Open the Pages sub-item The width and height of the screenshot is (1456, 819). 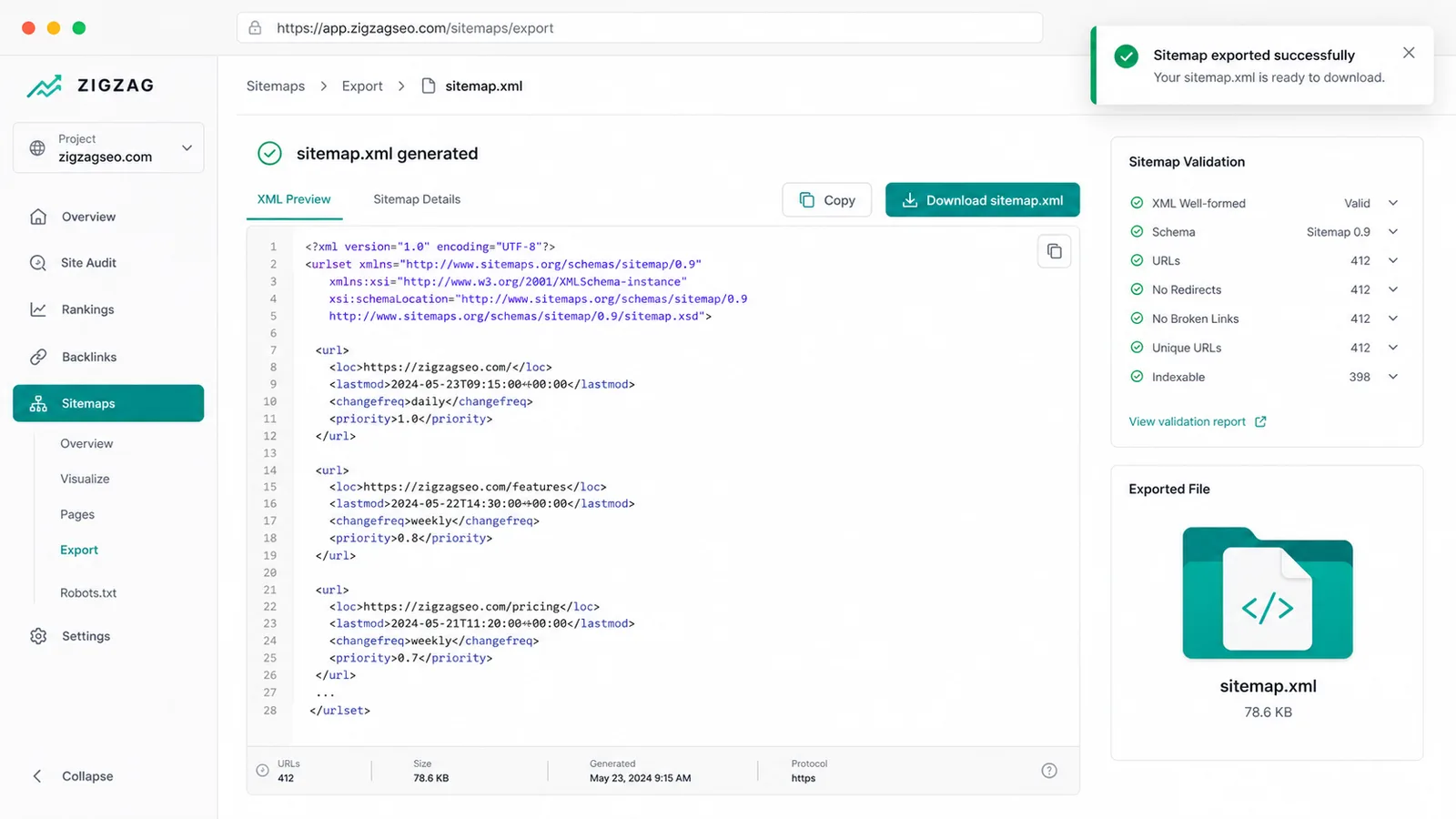(77, 514)
